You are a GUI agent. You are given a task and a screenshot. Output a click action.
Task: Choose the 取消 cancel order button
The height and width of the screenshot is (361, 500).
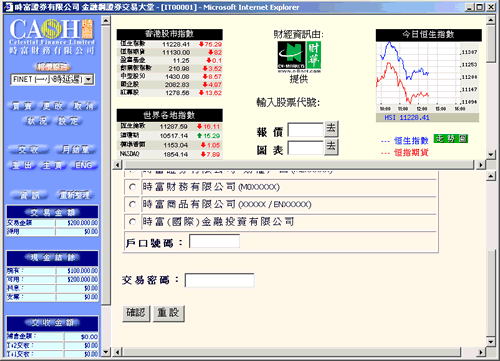point(84,106)
